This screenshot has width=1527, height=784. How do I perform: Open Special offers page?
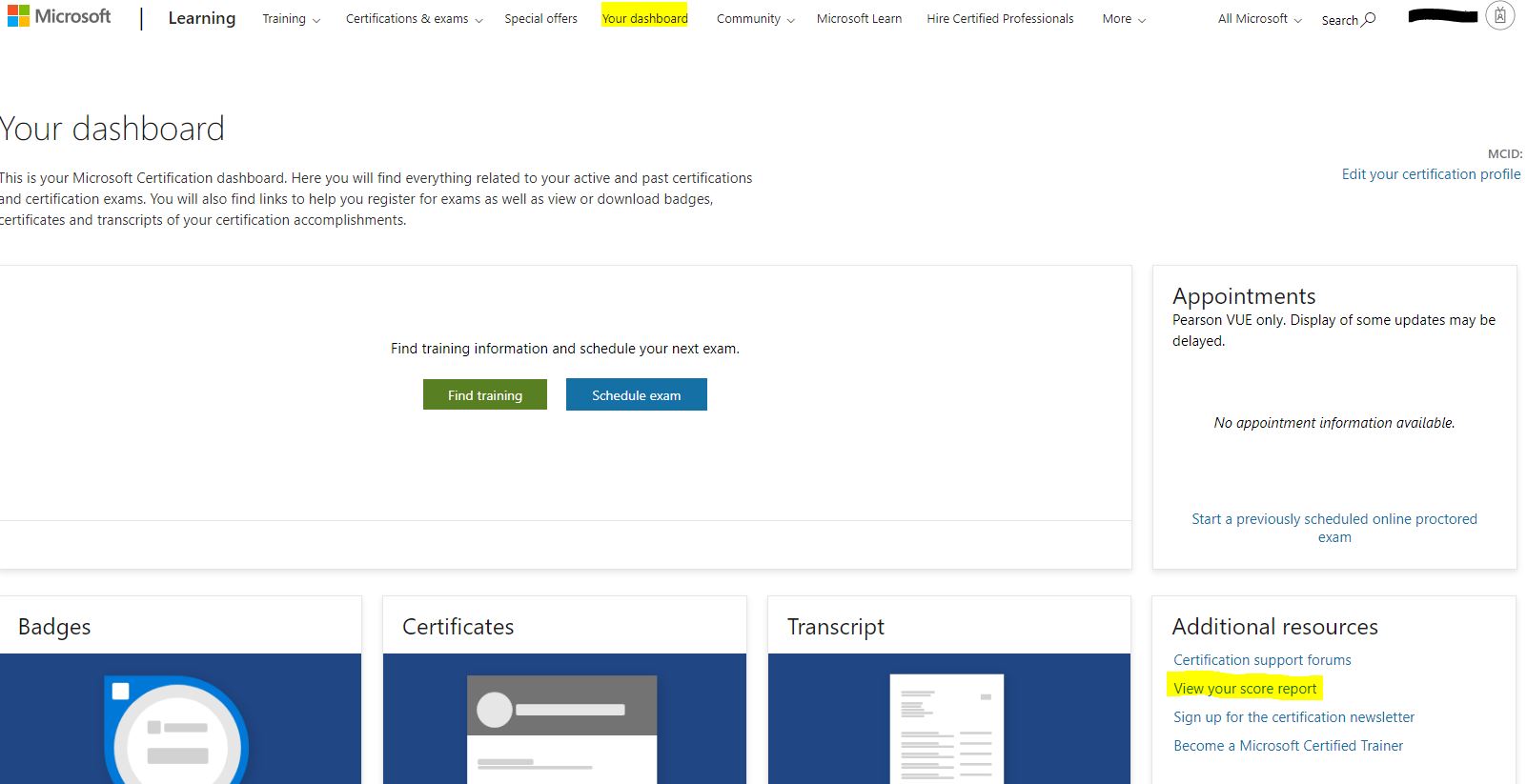pos(540,19)
